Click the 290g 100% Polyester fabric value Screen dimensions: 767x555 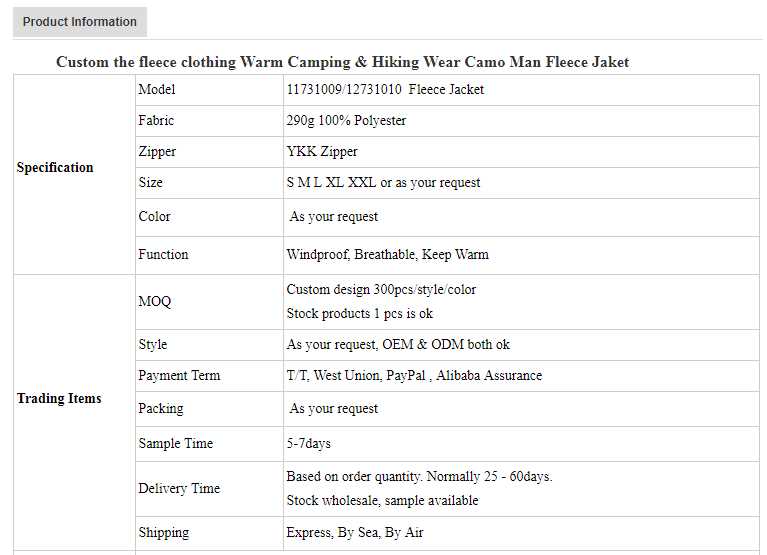tap(346, 121)
